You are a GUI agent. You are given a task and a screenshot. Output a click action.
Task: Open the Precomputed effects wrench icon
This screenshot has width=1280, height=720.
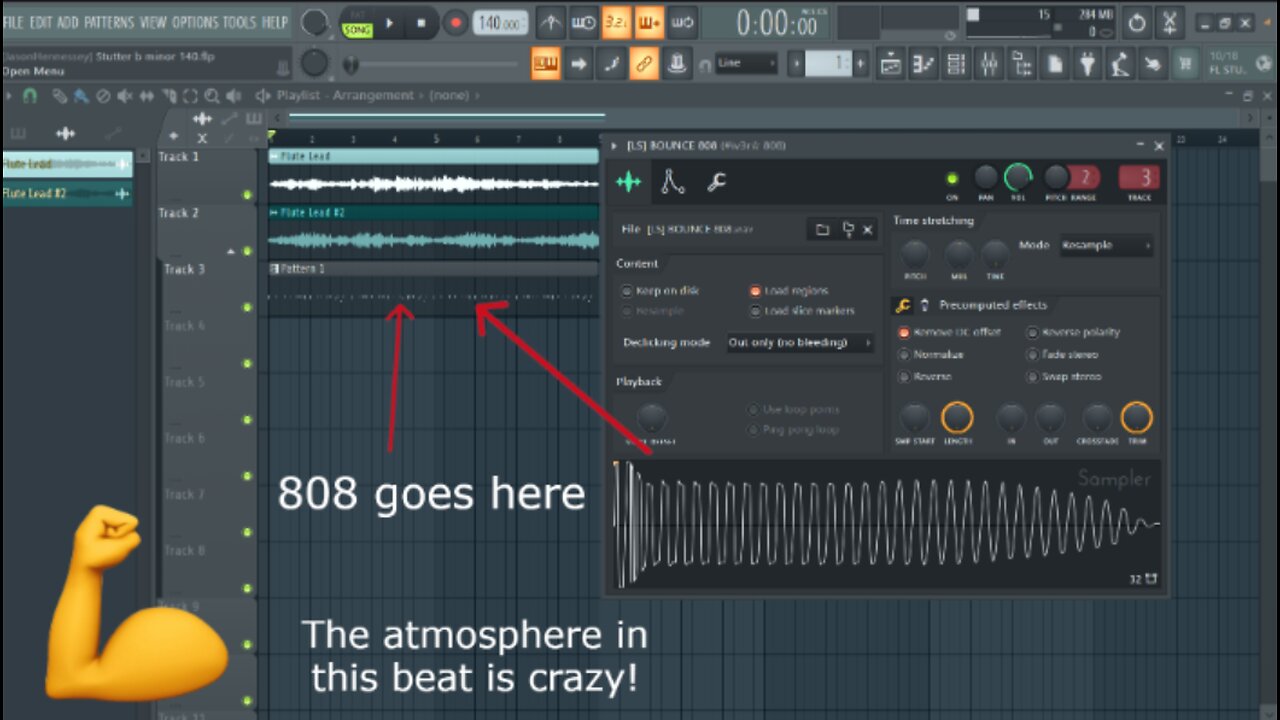click(902, 305)
